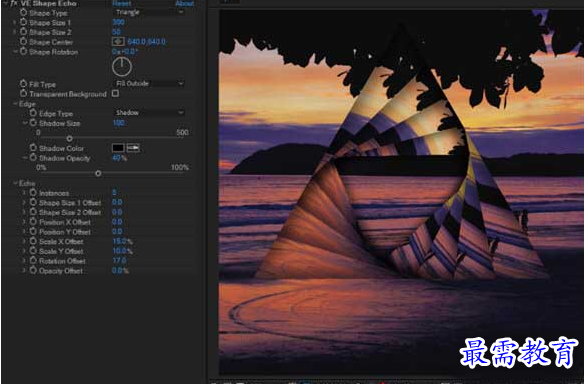The width and height of the screenshot is (584, 384).
Task: Click the Shape Rotation angle value
Action: pyautogui.click(x=125, y=51)
